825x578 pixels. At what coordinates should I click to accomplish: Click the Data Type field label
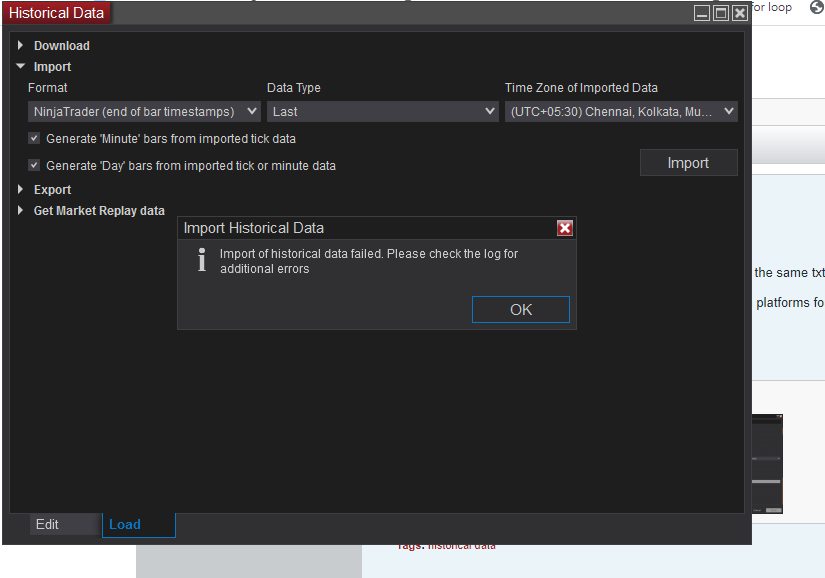[294, 88]
